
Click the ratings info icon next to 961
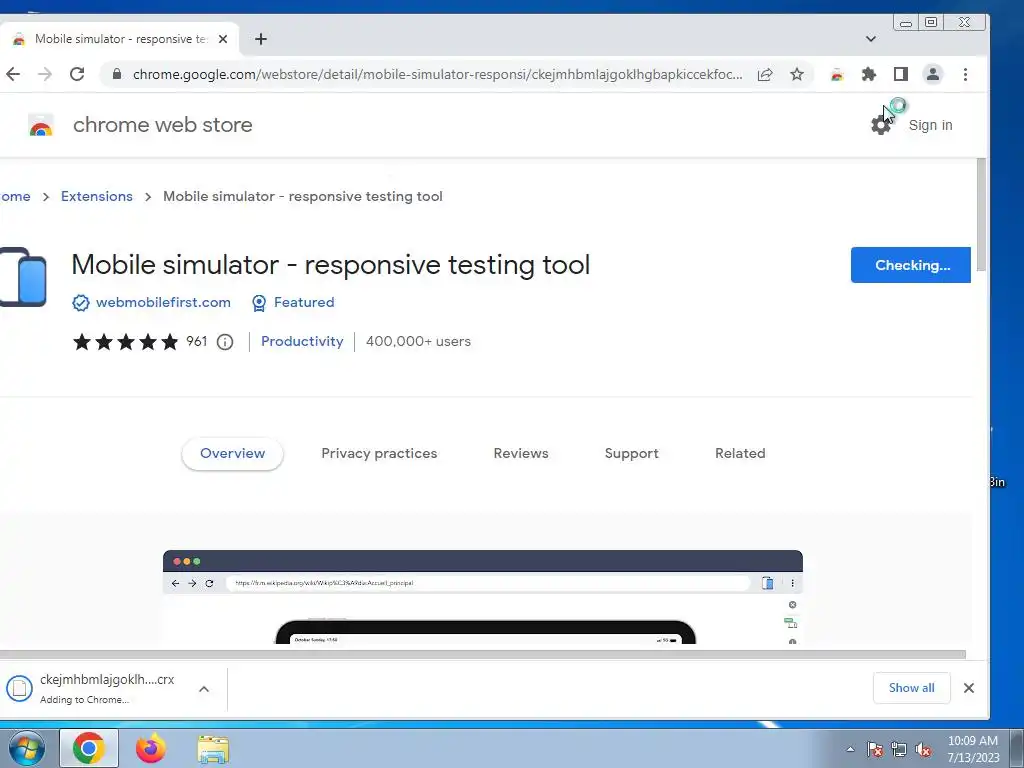225,342
